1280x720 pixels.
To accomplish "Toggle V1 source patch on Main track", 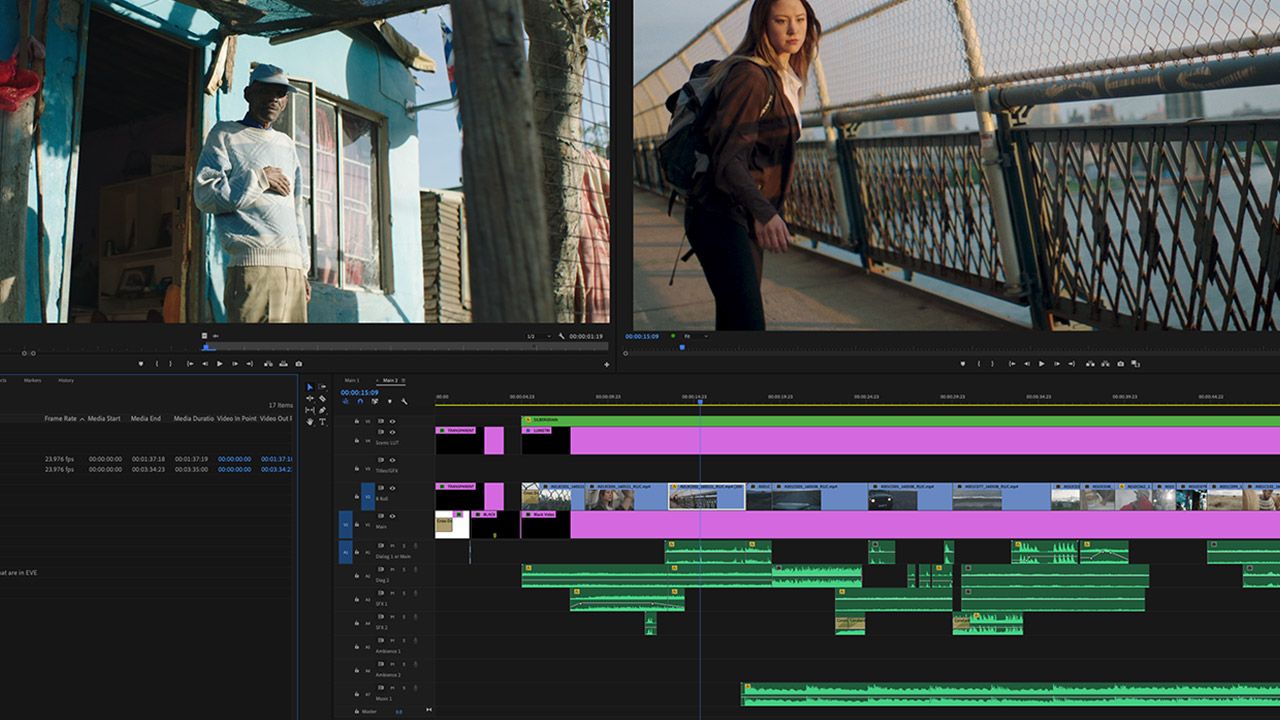I will tap(345, 525).
